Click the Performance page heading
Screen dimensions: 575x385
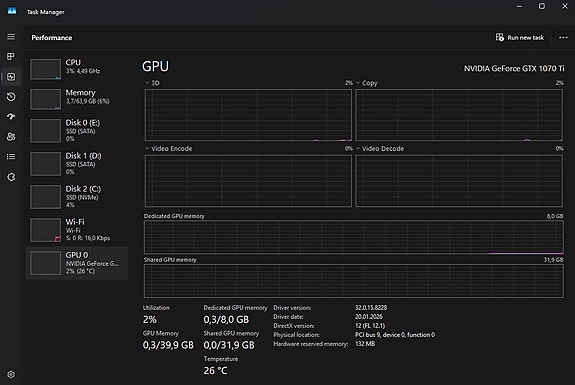pos(52,38)
